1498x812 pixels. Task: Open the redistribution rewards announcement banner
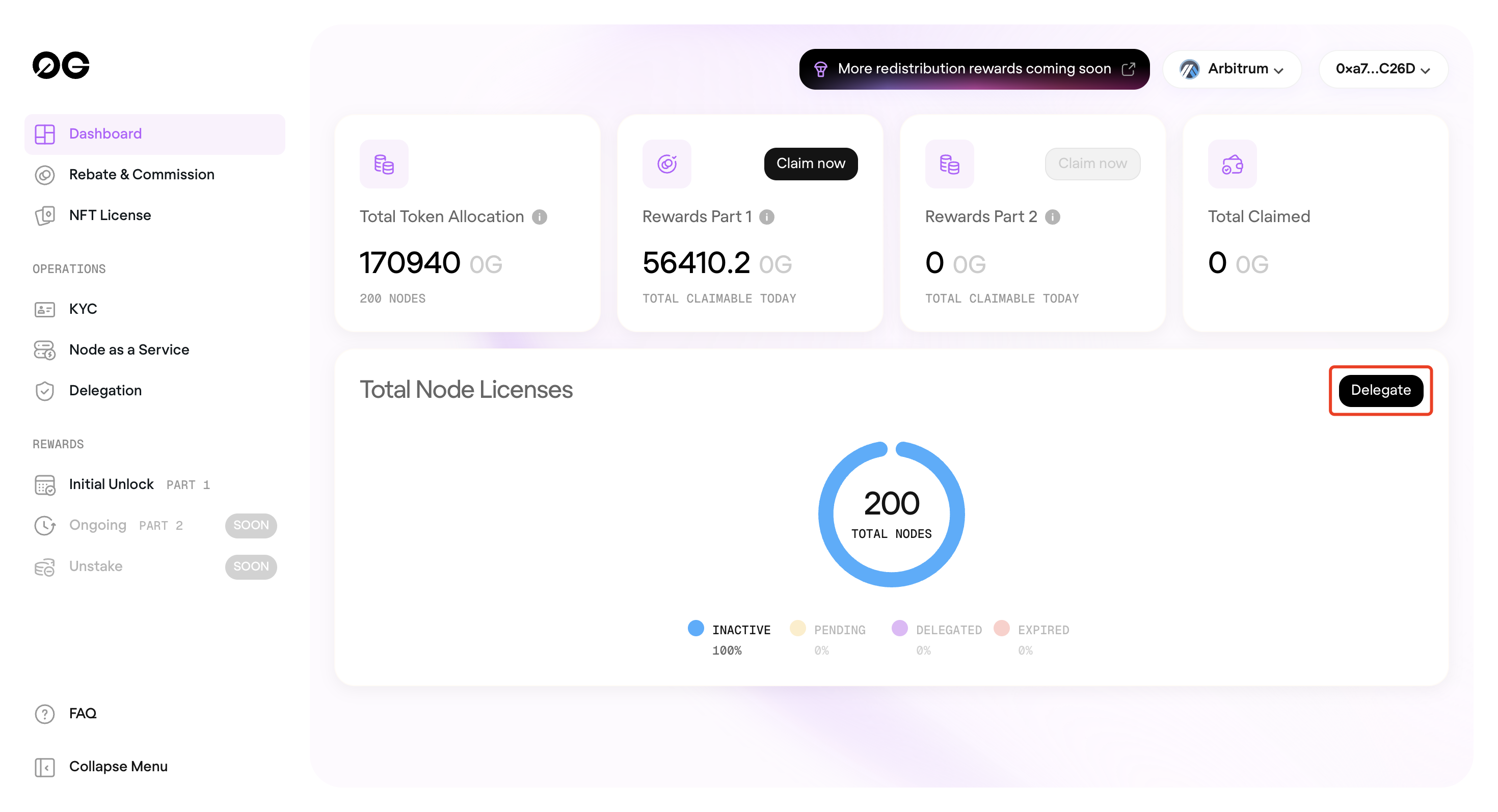(974, 69)
